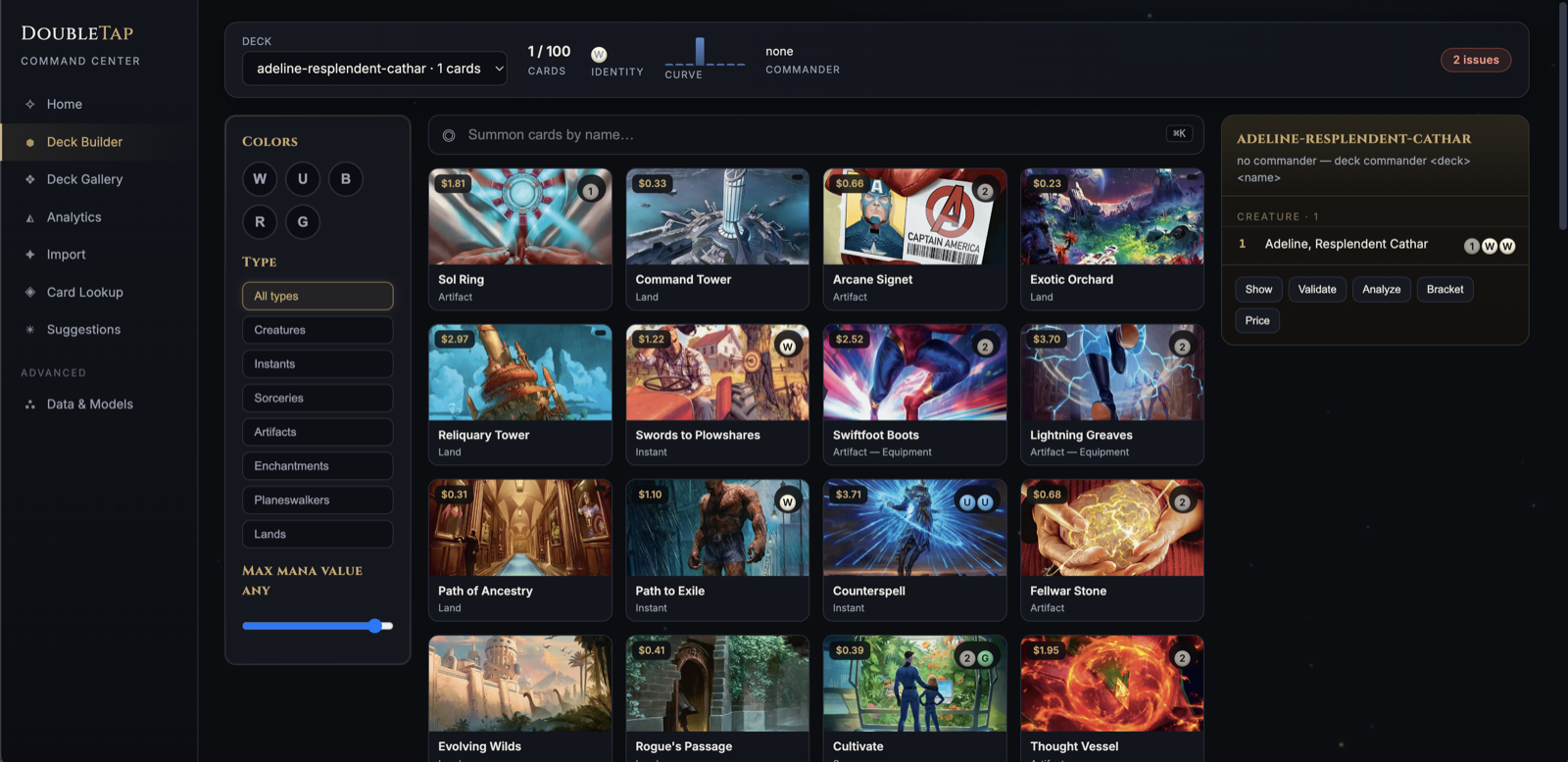Viewport: 1568px width, 762px height.
Task: Click the page vertical scrollbar
Action: 1562,118
